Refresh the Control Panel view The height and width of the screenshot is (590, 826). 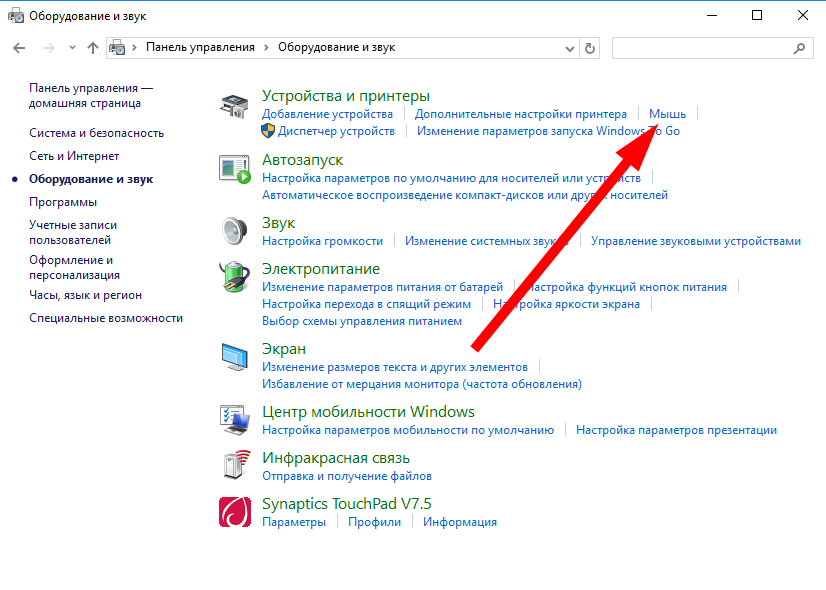pos(590,48)
